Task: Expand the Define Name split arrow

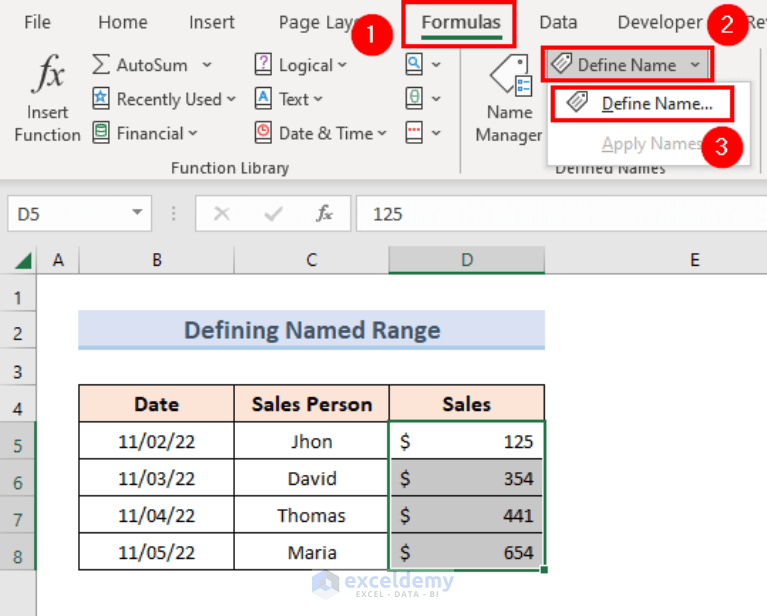Action: (695, 65)
